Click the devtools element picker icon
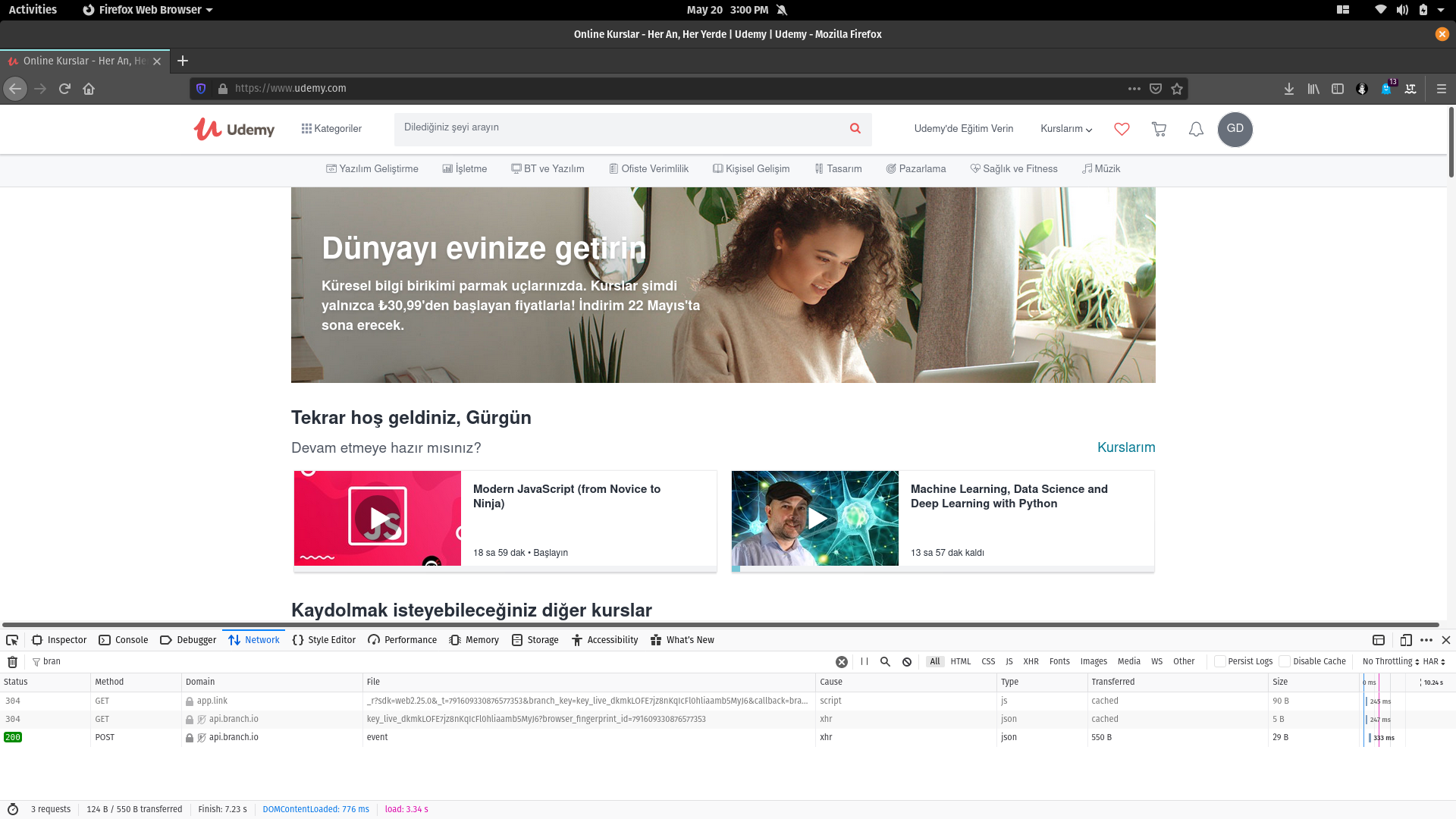The height and width of the screenshot is (819, 1456). click(12, 640)
